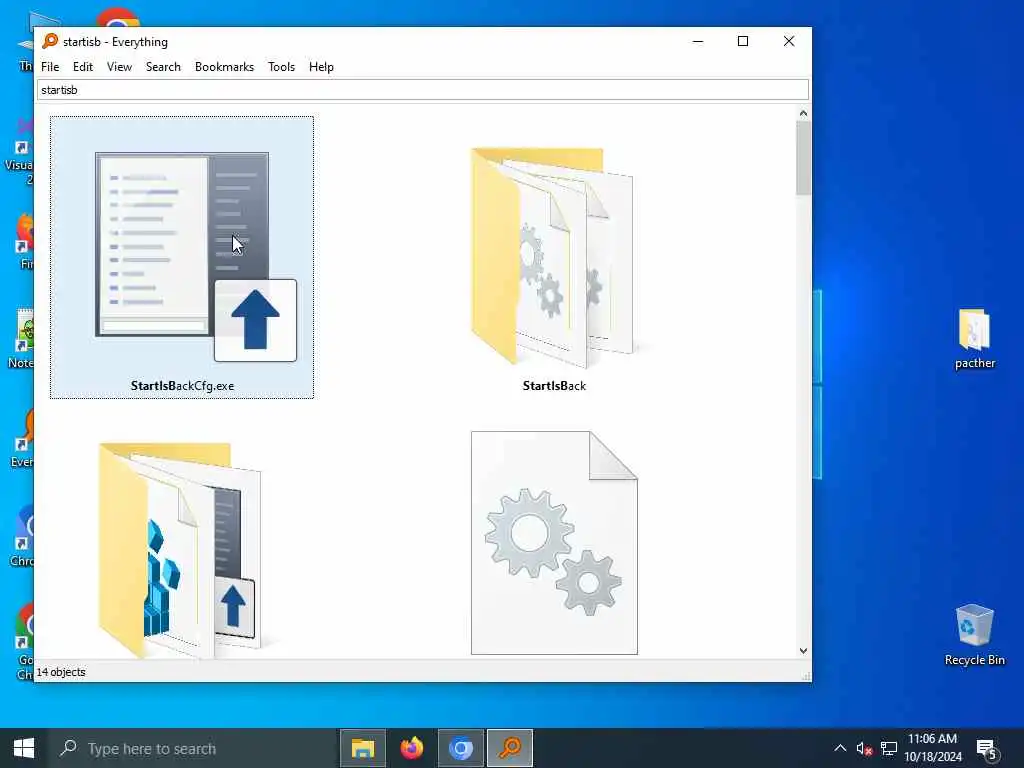Image resolution: width=1024 pixels, height=768 pixels.
Task: Open the File menu
Action: [x=50, y=67]
